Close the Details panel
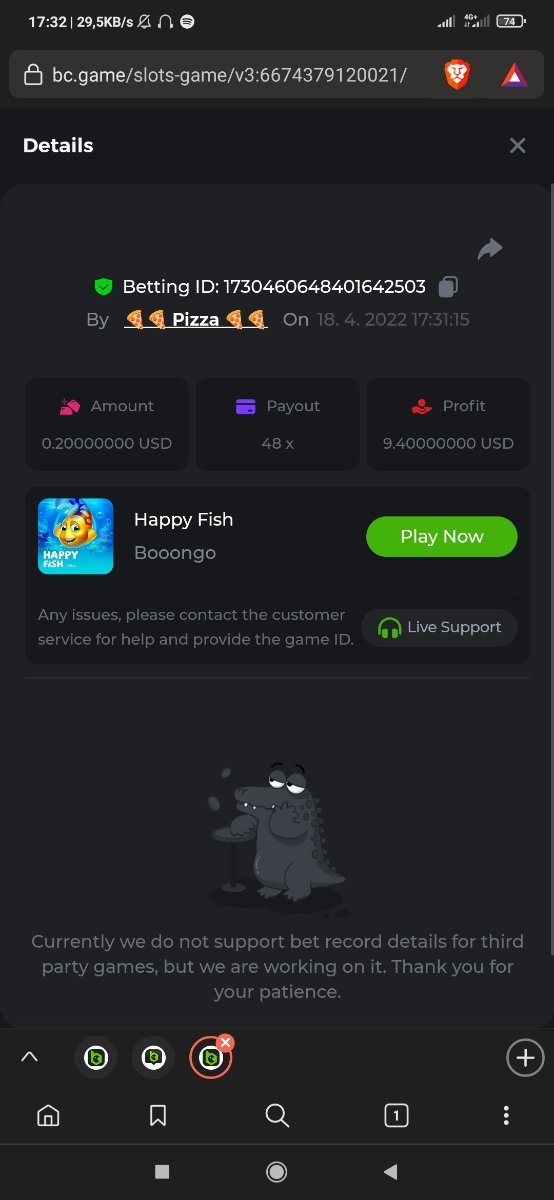The image size is (554, 1200). [517, 146]
